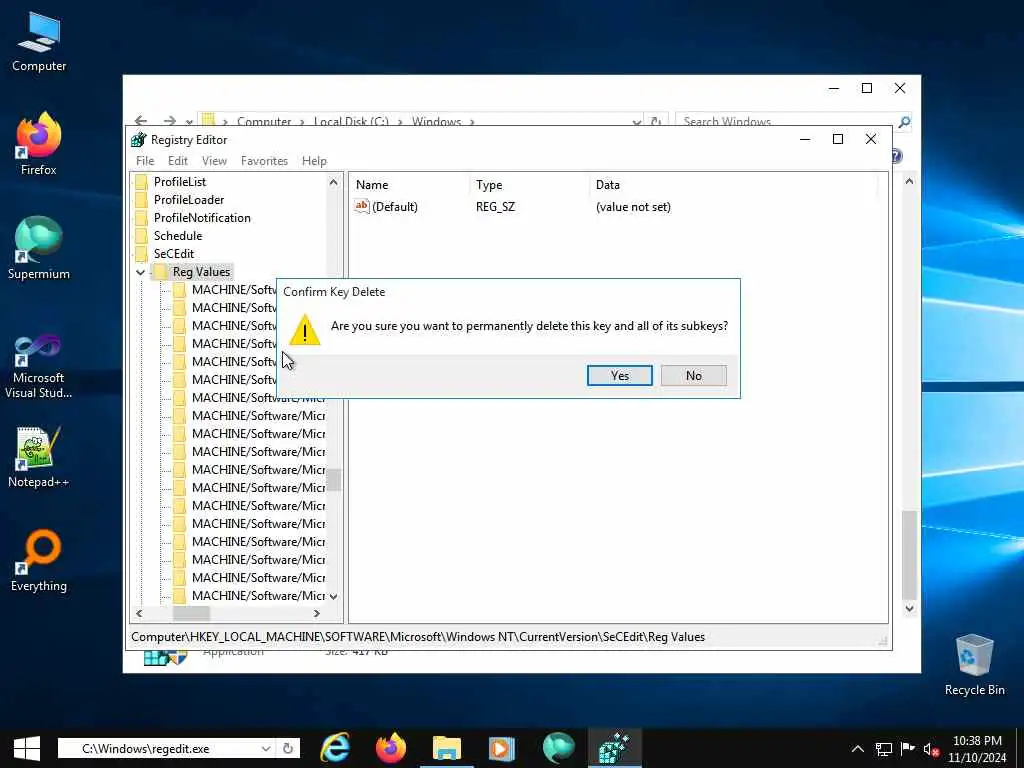
Task: Cancel deletion with the No button
Action: [x=694, y=376]
